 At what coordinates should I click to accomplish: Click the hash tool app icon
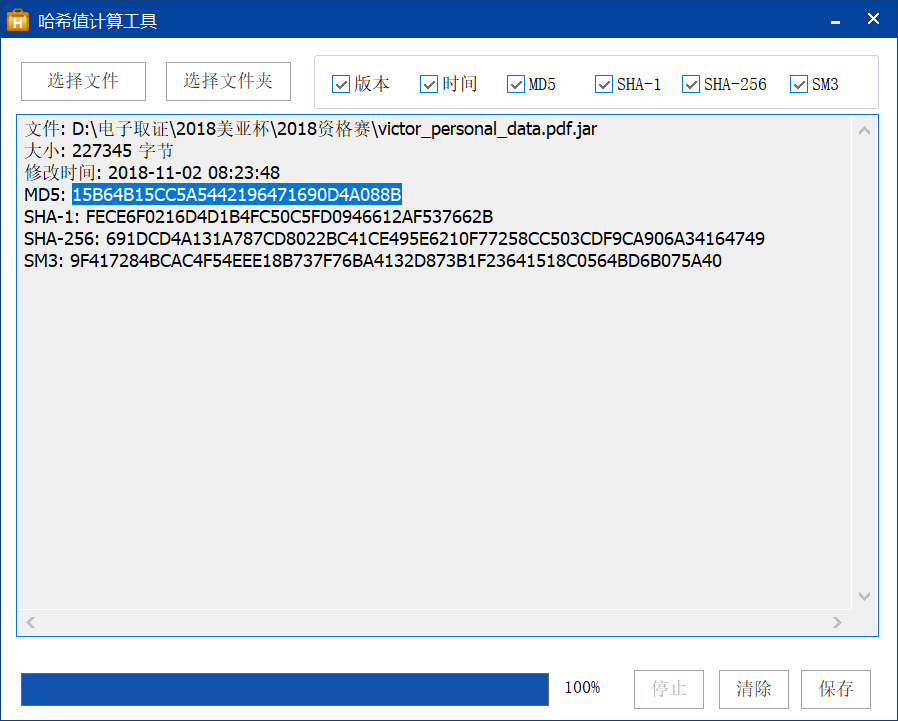point(17,20)
